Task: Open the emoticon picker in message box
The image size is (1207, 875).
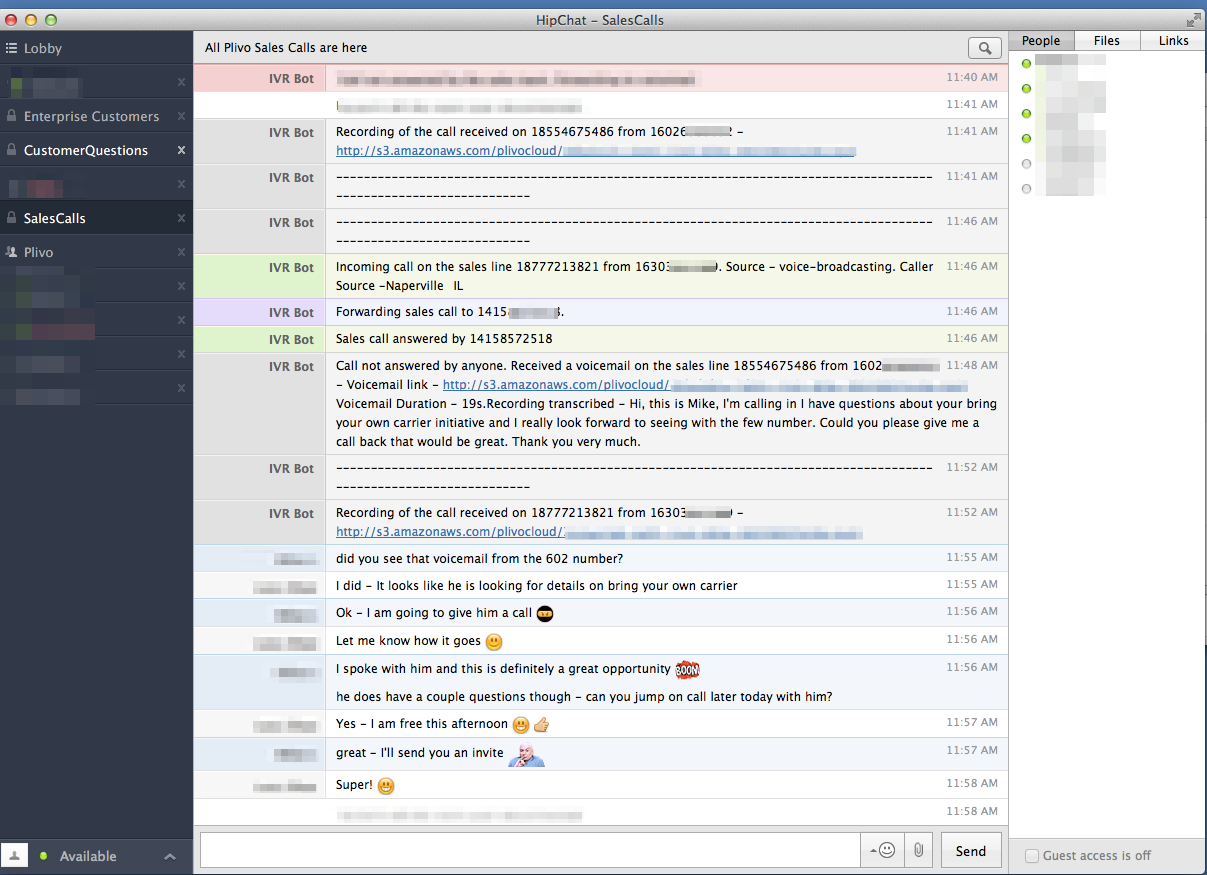Action: (883, 850)
